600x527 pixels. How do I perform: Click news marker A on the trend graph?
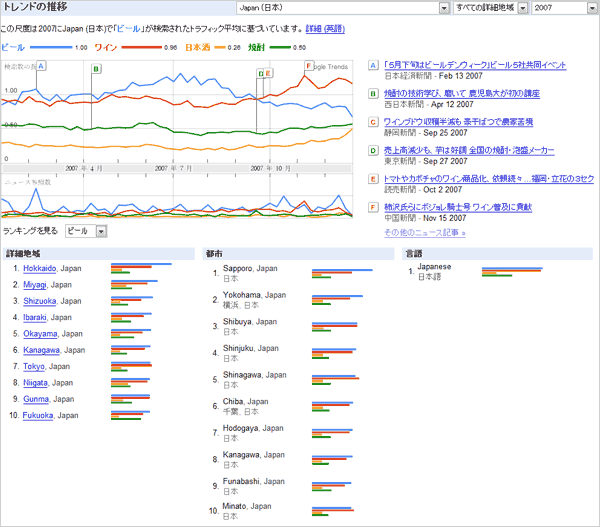[x=41, y=66]
